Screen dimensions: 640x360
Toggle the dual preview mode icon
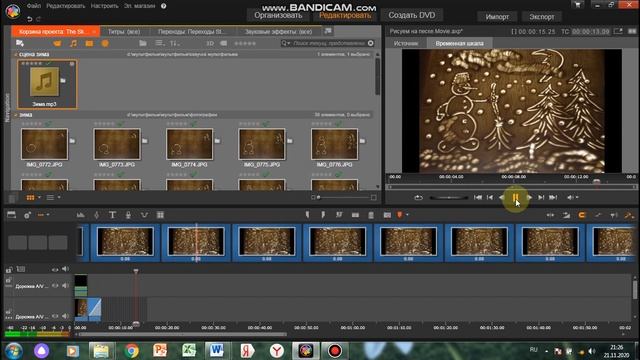point(632,31)
